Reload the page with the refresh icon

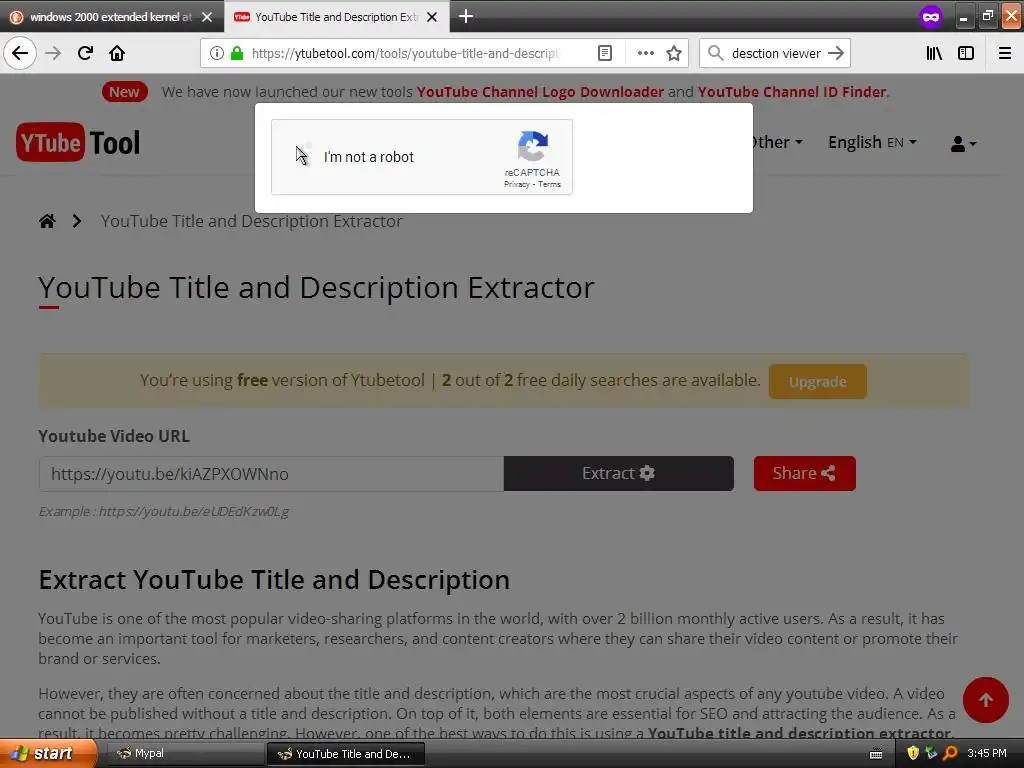coord(85,53)
